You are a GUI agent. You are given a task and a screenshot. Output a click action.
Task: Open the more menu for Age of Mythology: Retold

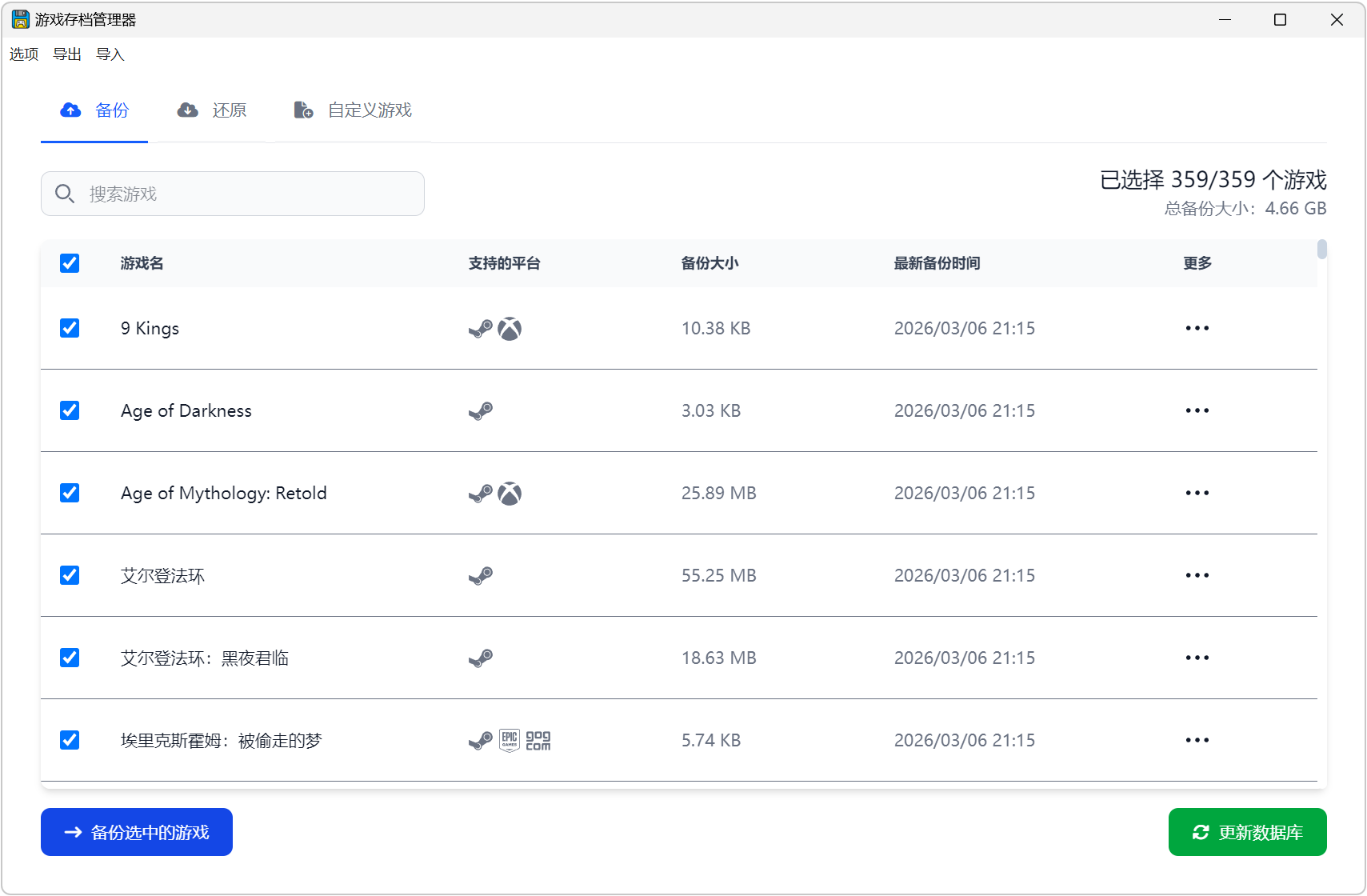[1197, 493]
